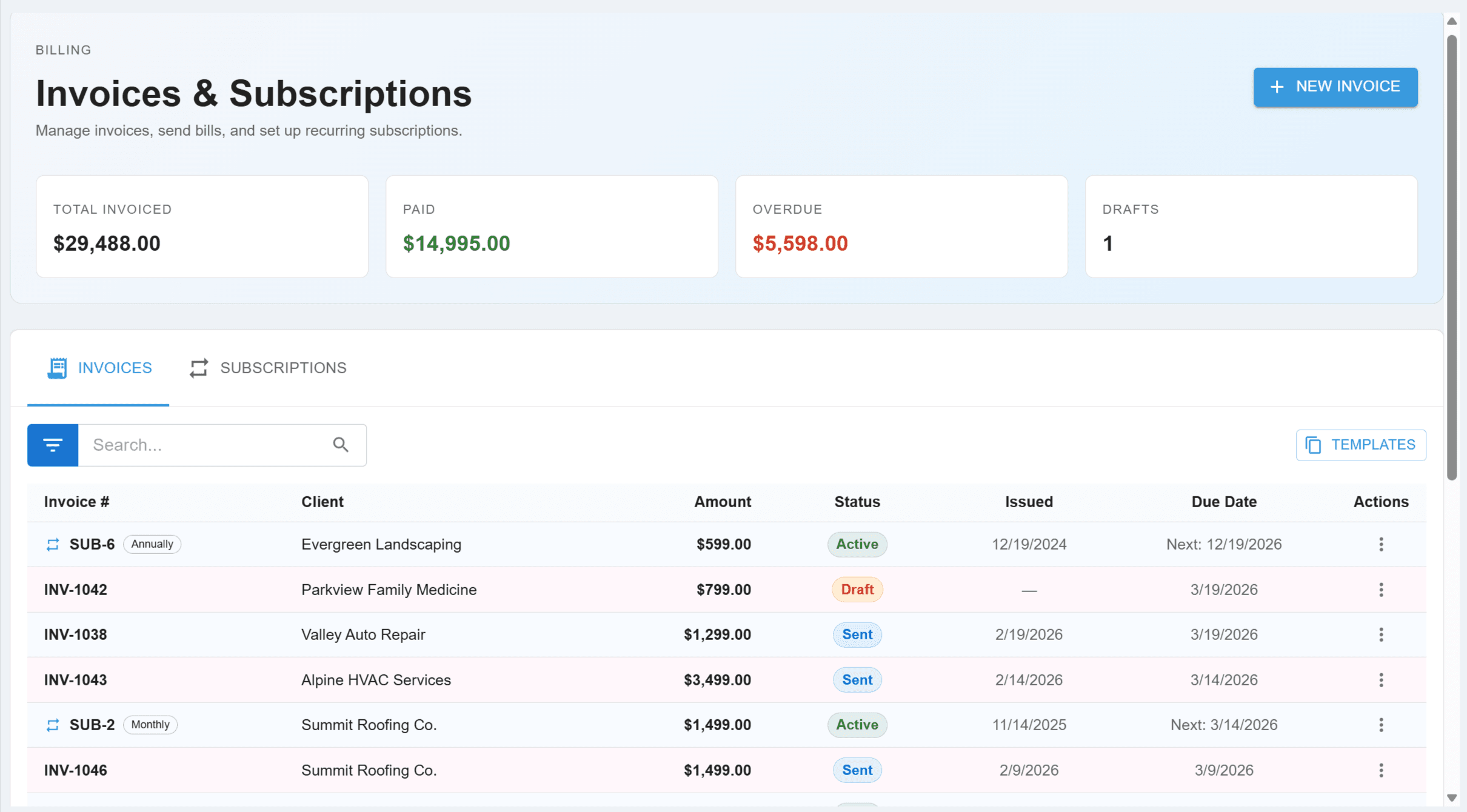Click client Alpine HVAC Services

[376, 680]
